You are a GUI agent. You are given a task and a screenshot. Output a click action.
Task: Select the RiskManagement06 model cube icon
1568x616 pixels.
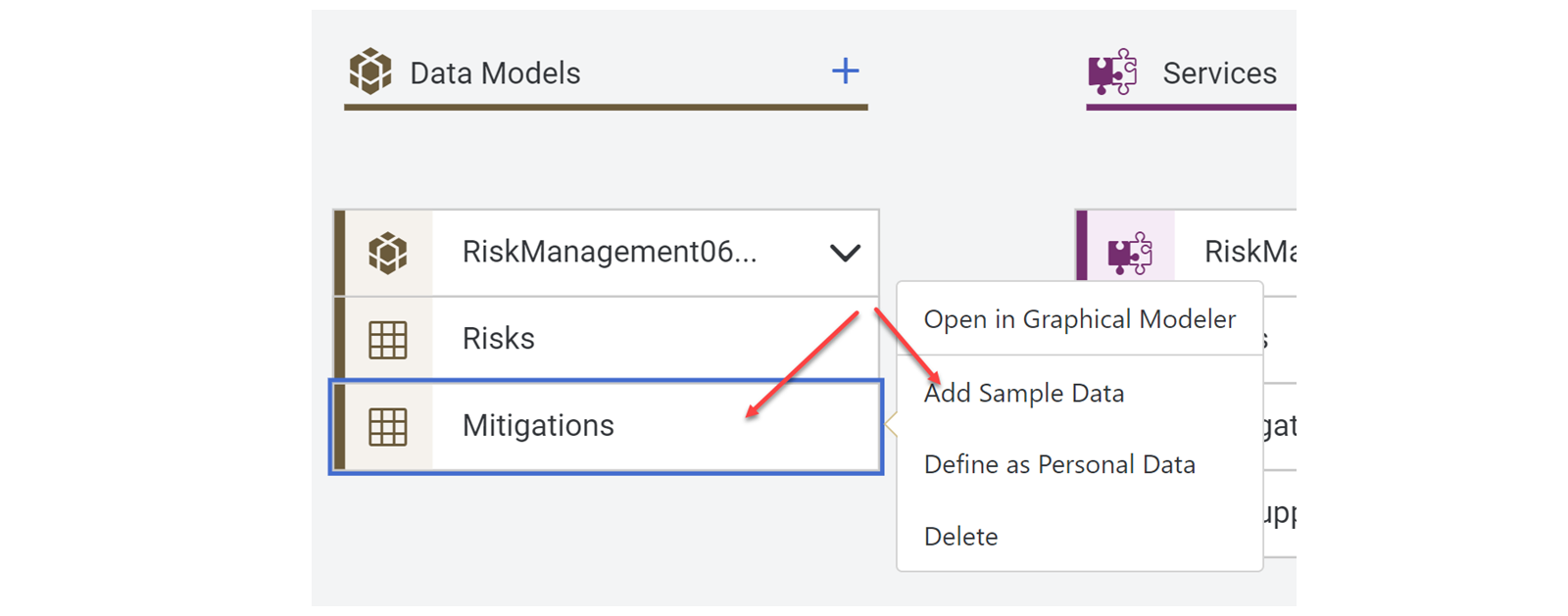[388, 253]
